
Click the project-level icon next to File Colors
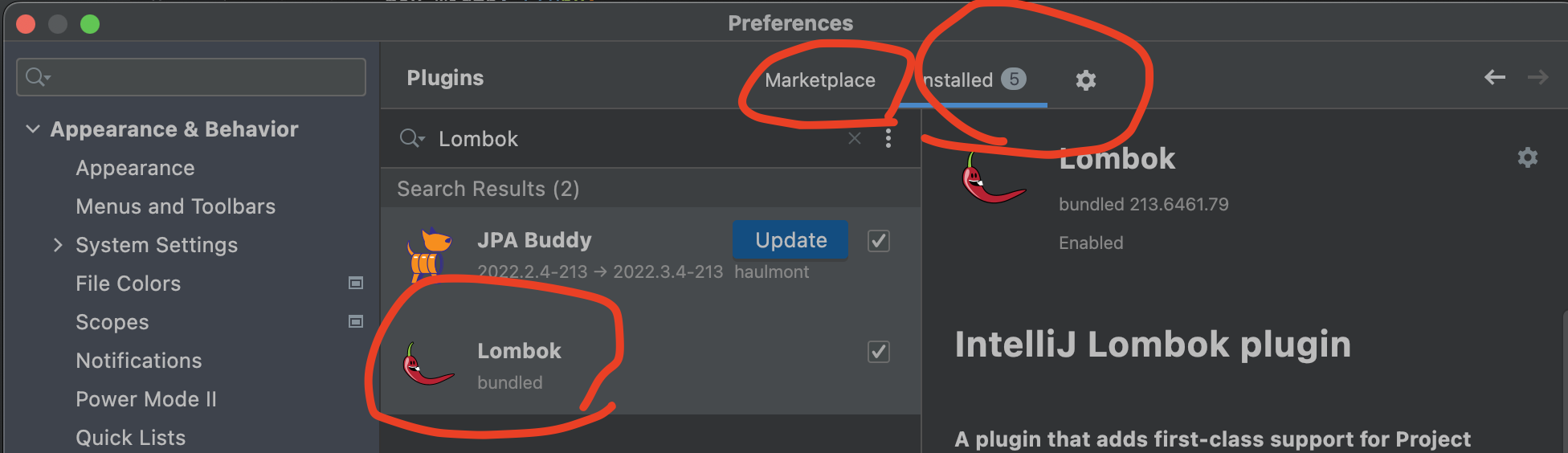tap(356, 283)
